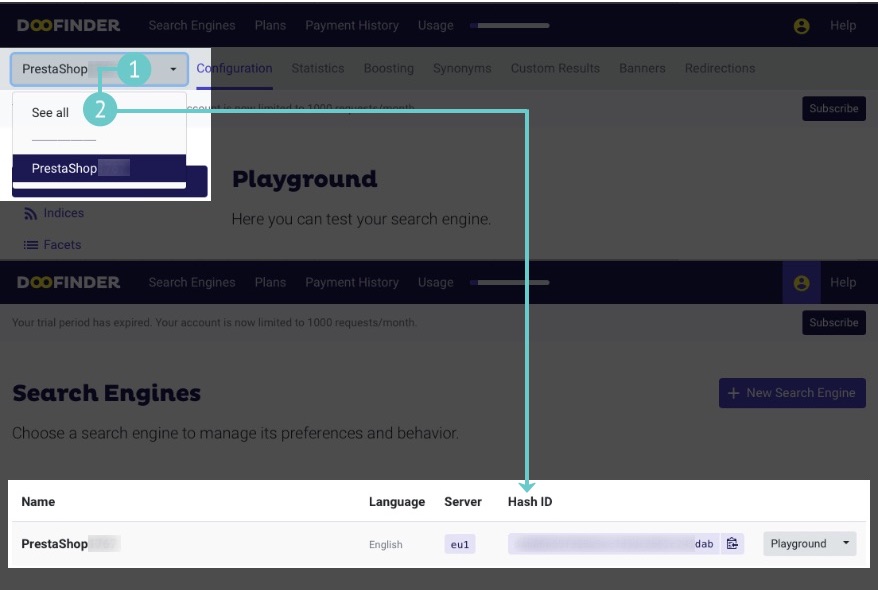The image size is (878, 590).
Task: Click the Server column header
Action: pos(463,502)
